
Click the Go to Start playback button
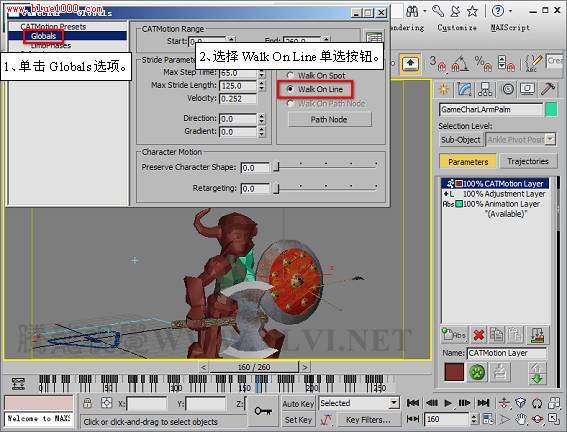pos(413,403)
